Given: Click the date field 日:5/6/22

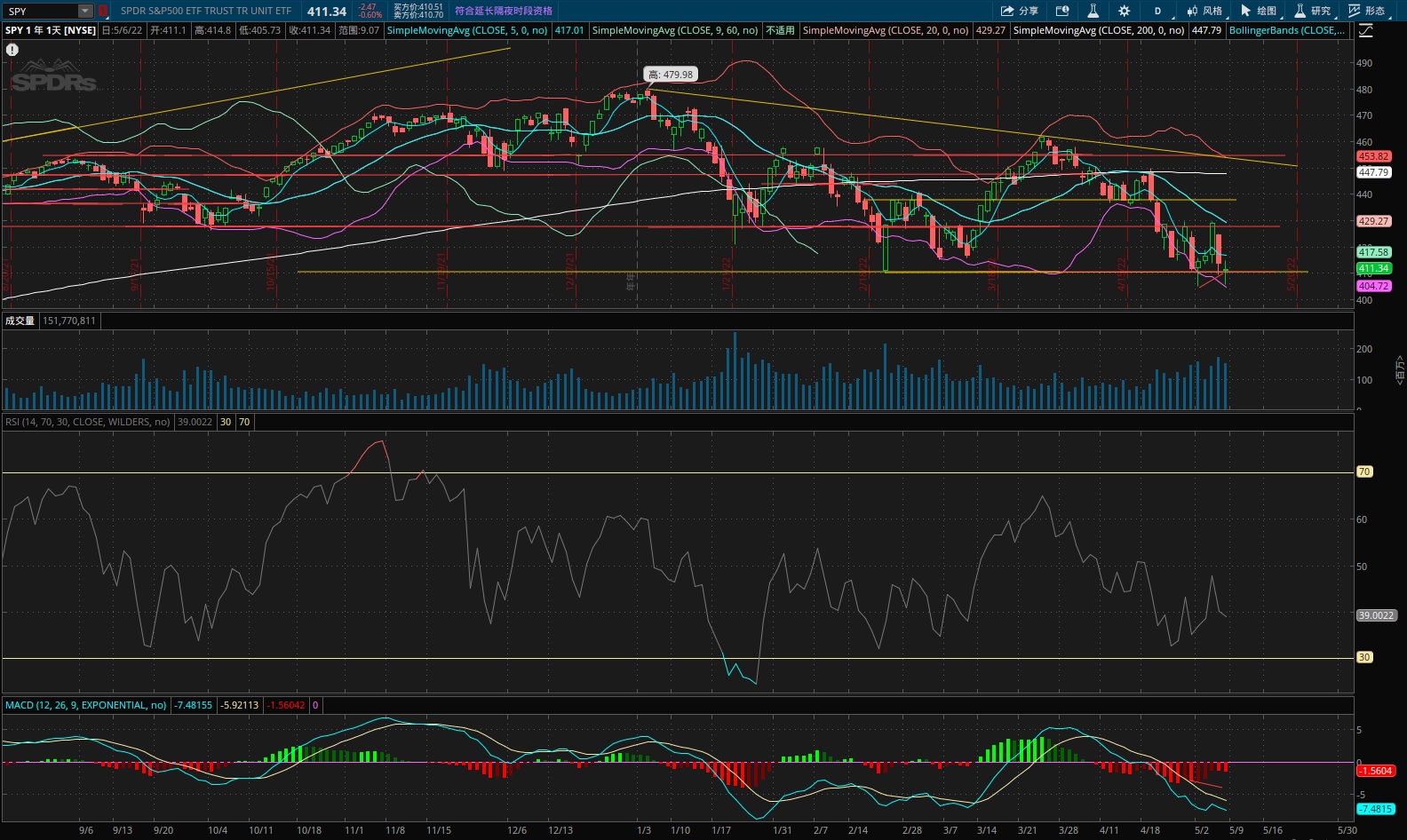Looking at the screenshot, I should point(122,30).
